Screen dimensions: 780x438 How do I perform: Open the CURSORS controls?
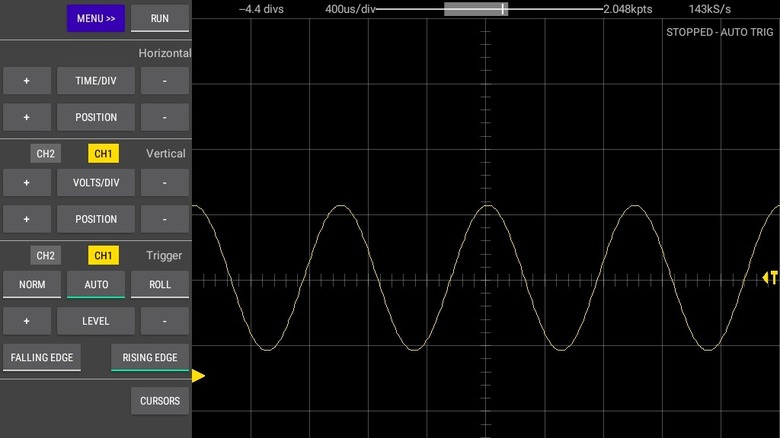[x=160, y=401]
